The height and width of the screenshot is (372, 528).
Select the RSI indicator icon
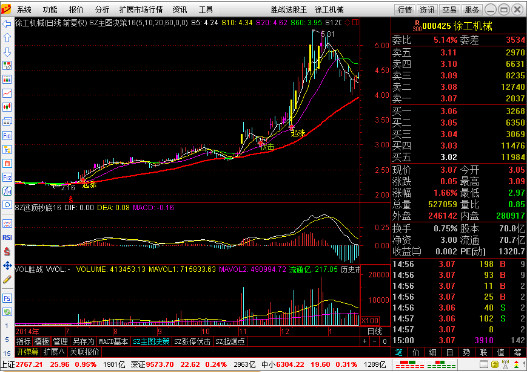[7, 237]
